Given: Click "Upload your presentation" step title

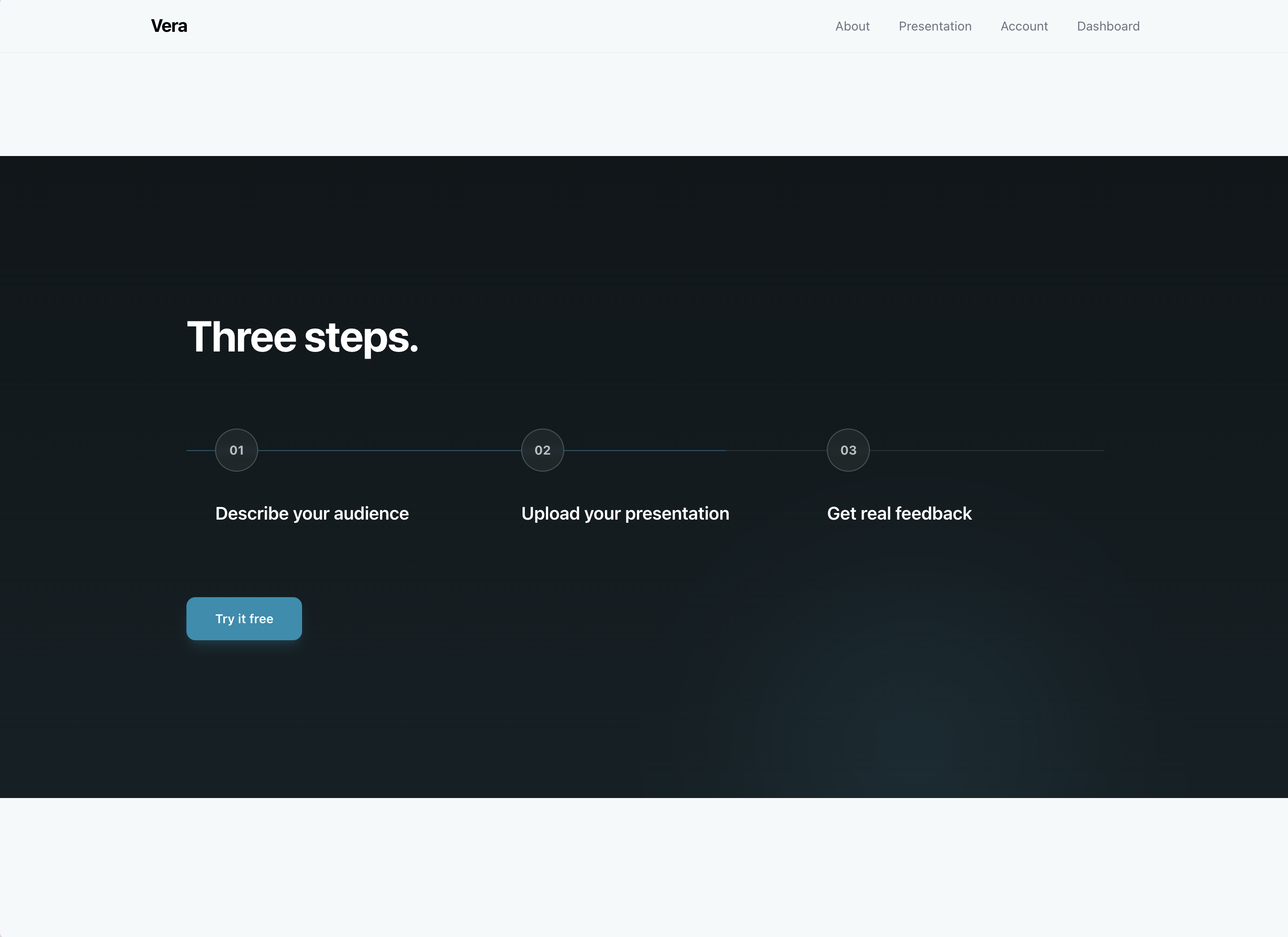Looking at the screenshot, I should pos(625,513).
